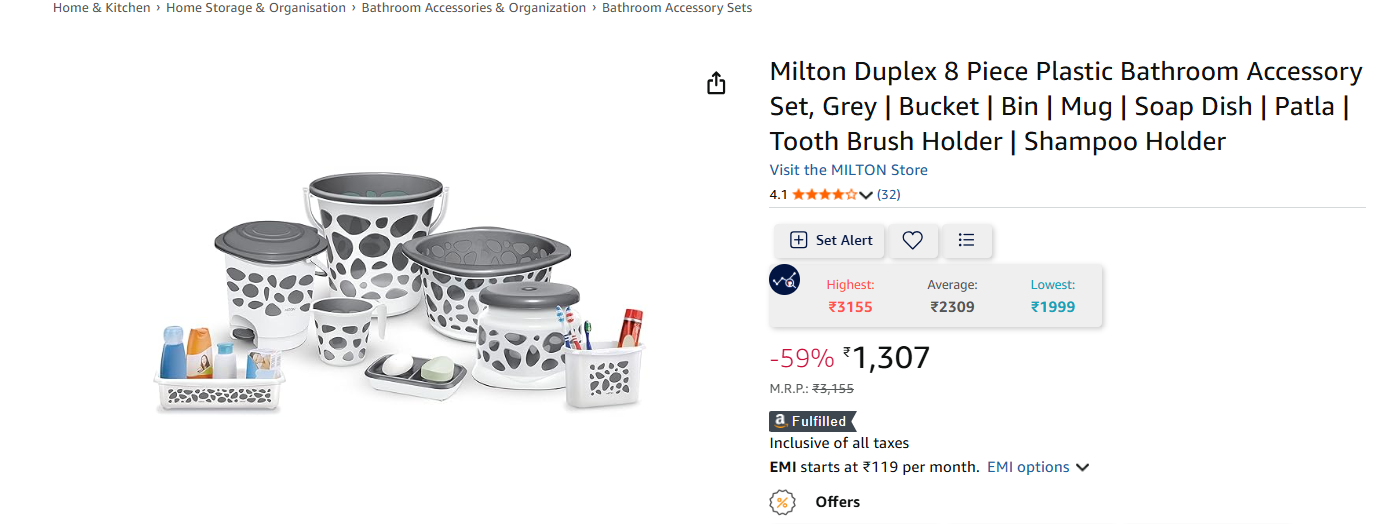Click the Lowest price ₹1999 value
This screenshot has height=524, width=1389.
point(1053,307)
